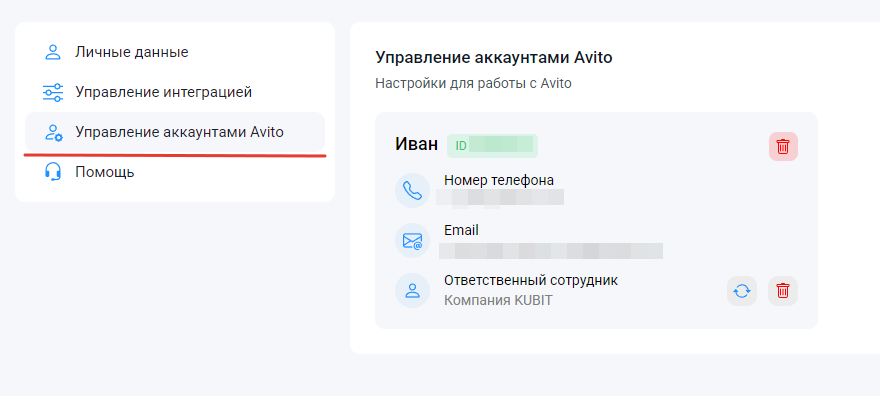The height and width of the screenshot is (396, 880).
Task: Click the sliders icon for Управление интеграцией
Action: (53, 93)
